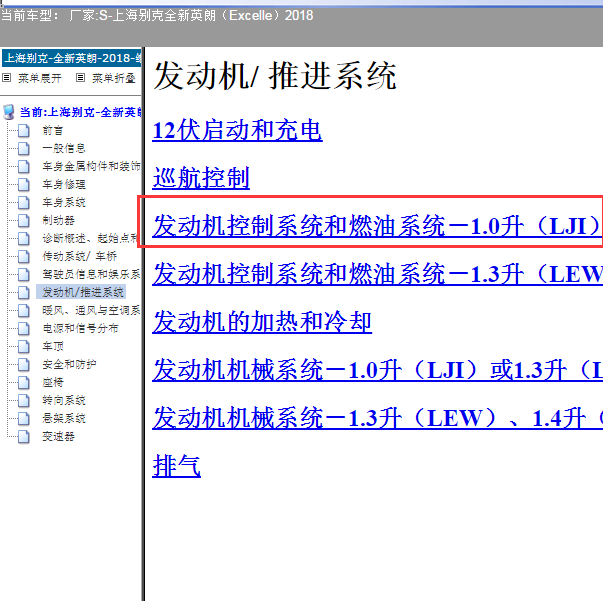Select 车身修理 in the tree
The height and width of the screenshot is (601, 603).
(64, 185)
